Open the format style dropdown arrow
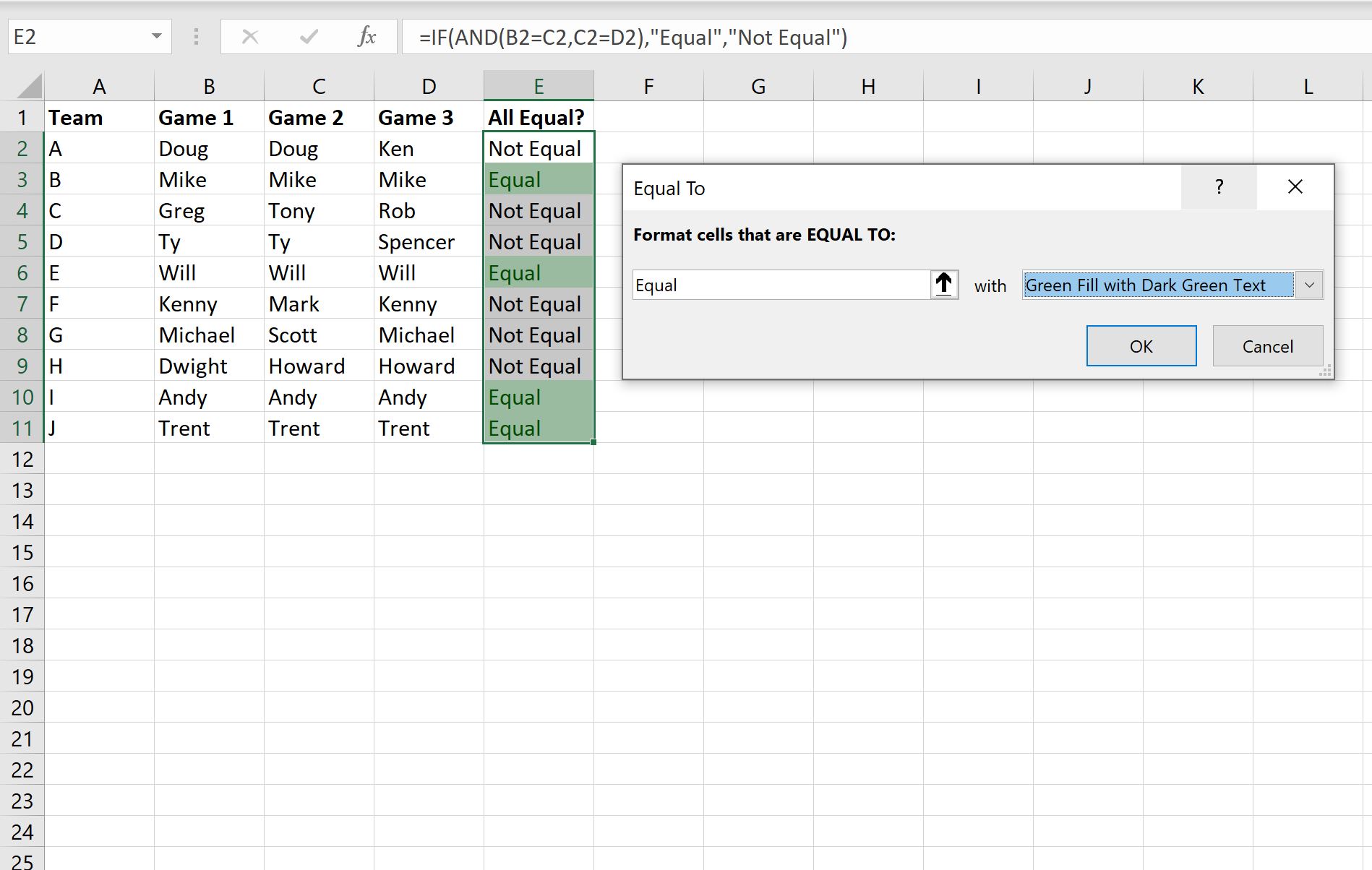The image size is (1372, 870). pyautogui.click(x=1309, y=285)
